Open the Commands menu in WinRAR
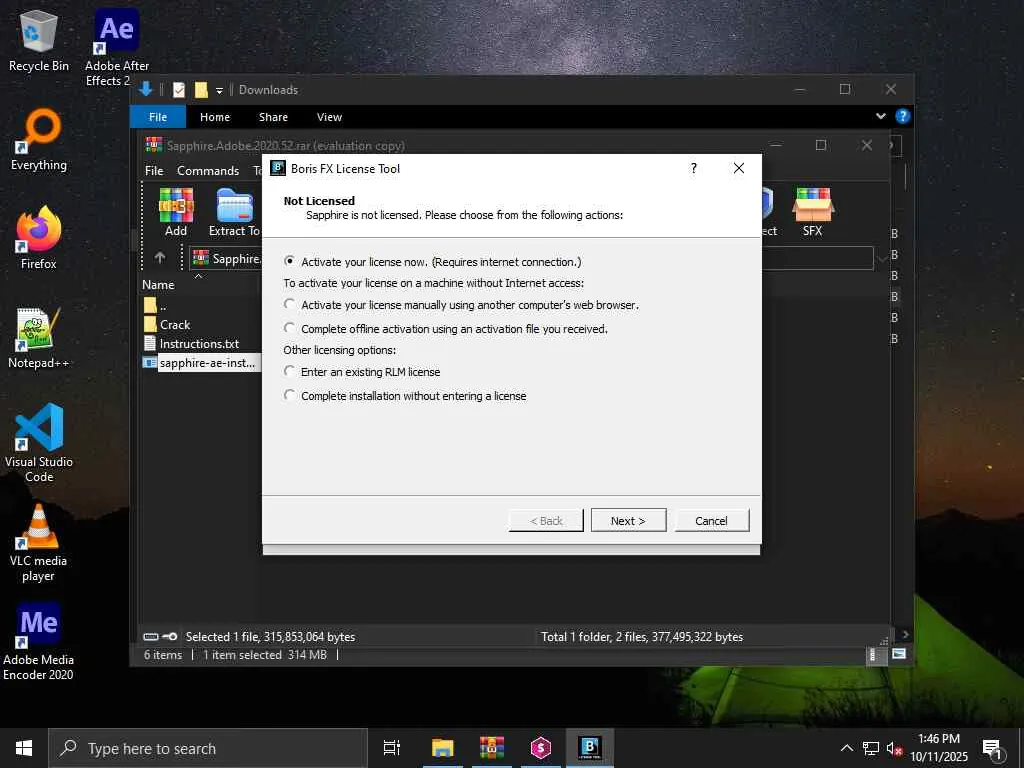This screenshot has width=1024, height=768. (208, 170)
